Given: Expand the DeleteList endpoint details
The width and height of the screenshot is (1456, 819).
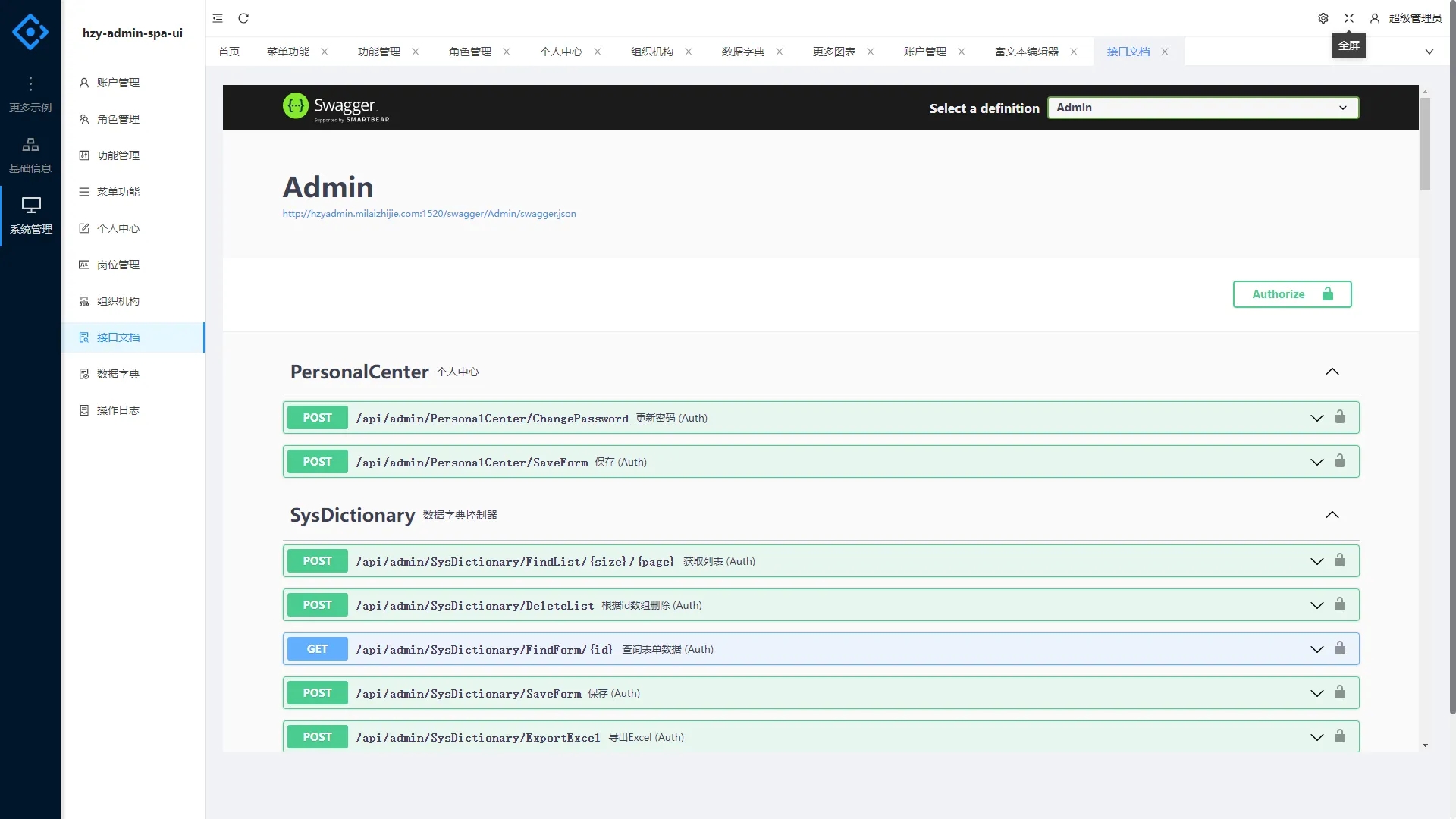Looking at the screenshot, I should (1316, 604).
